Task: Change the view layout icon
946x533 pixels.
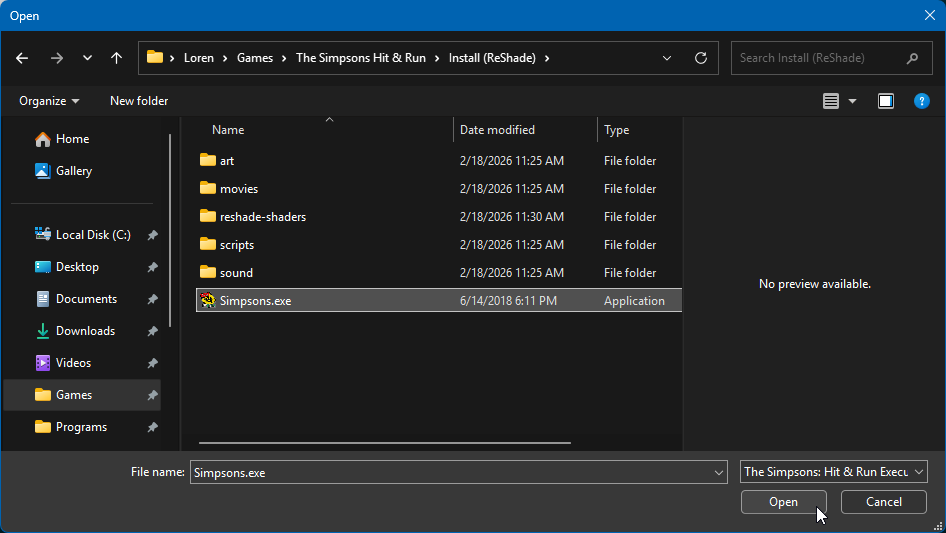Action: coord(831,101)
